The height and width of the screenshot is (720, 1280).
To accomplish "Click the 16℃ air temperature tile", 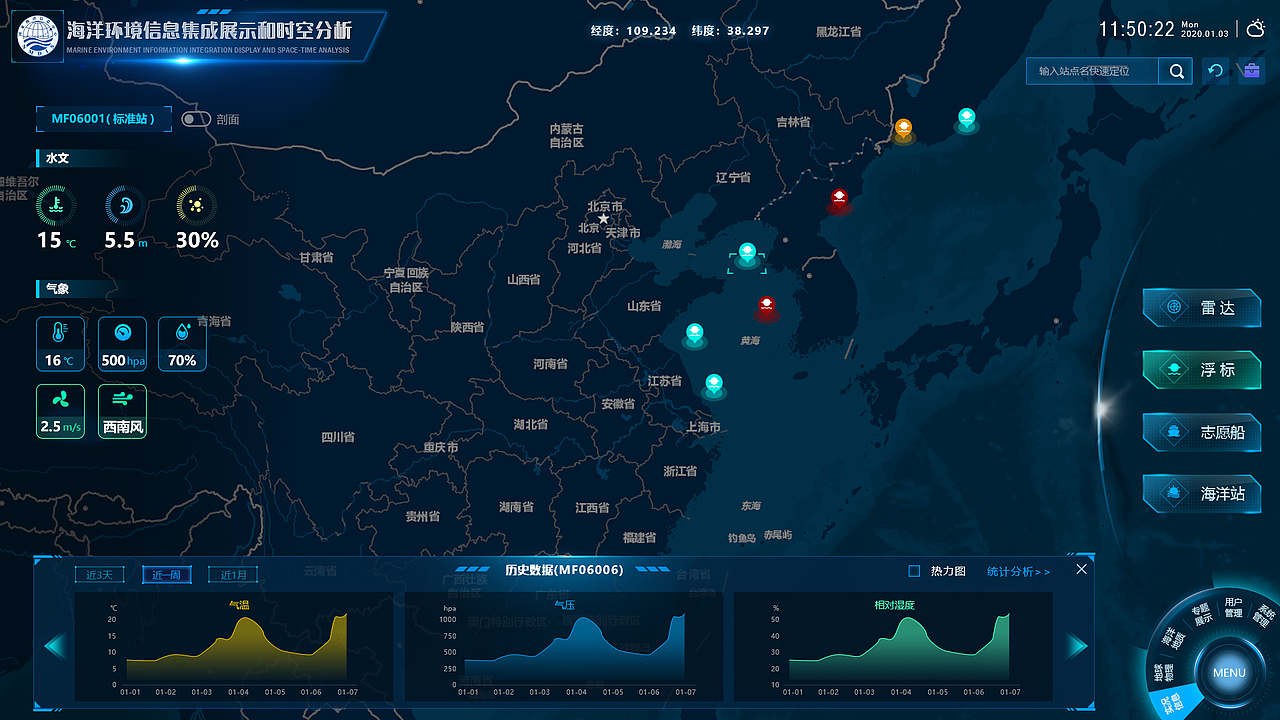I will (61, 343).
